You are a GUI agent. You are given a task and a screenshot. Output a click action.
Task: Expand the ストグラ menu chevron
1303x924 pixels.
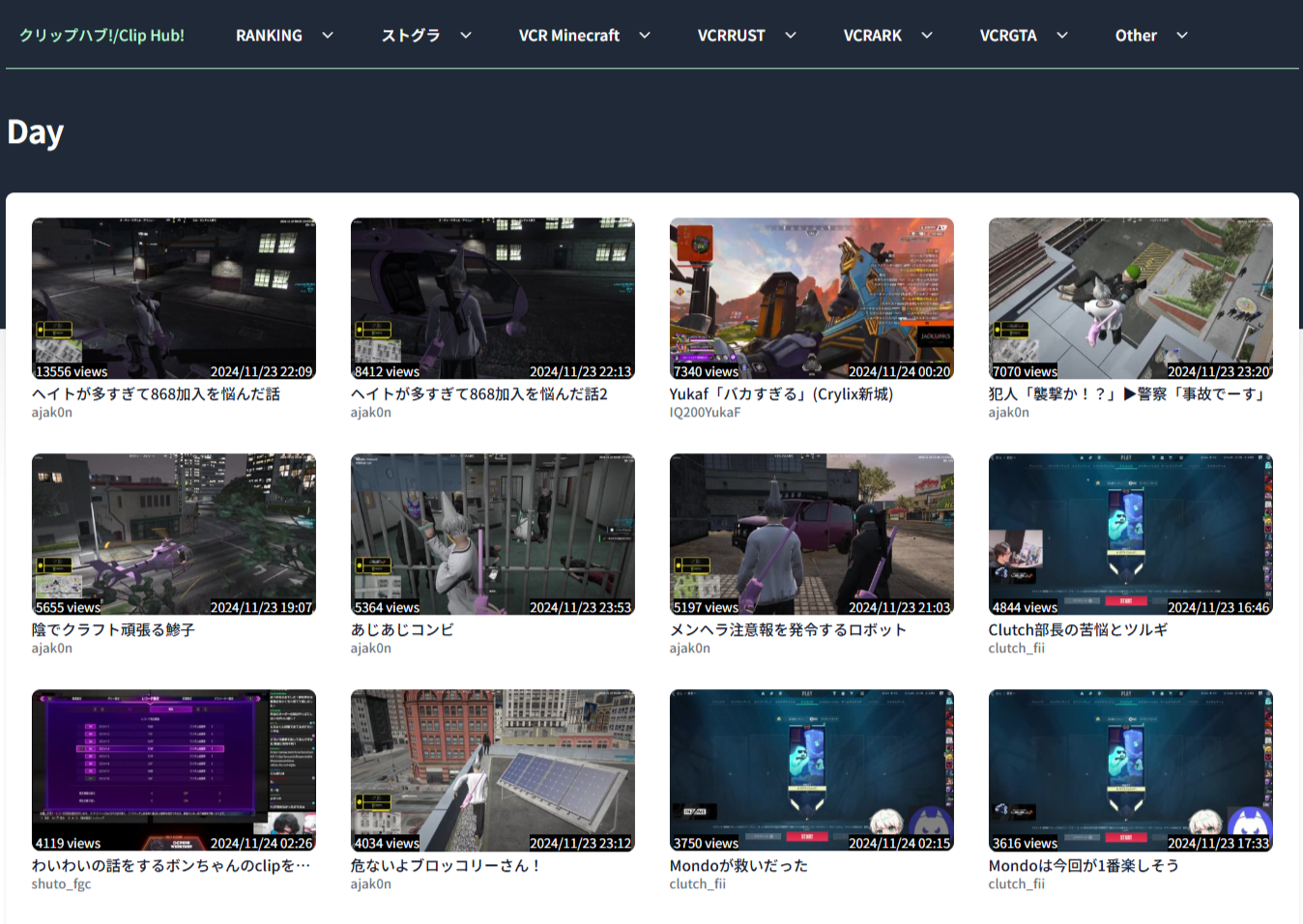tap(466, 36)
